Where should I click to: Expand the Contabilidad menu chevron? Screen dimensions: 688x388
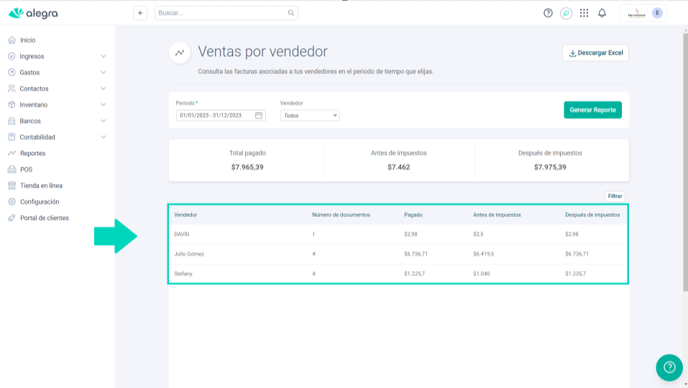pos(103,137)
